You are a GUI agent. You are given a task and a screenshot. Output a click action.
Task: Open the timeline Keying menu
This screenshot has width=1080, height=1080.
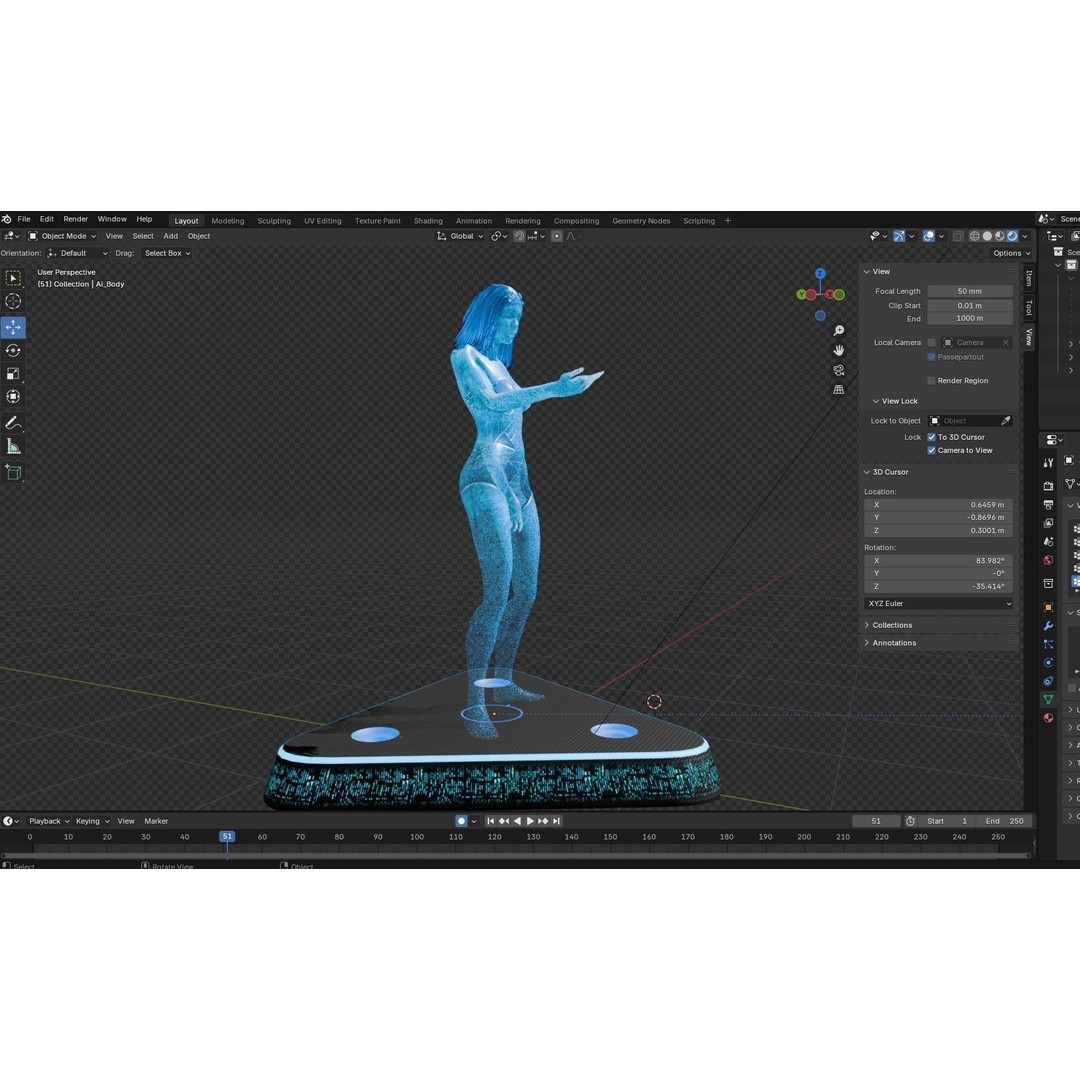pos(92,821)
